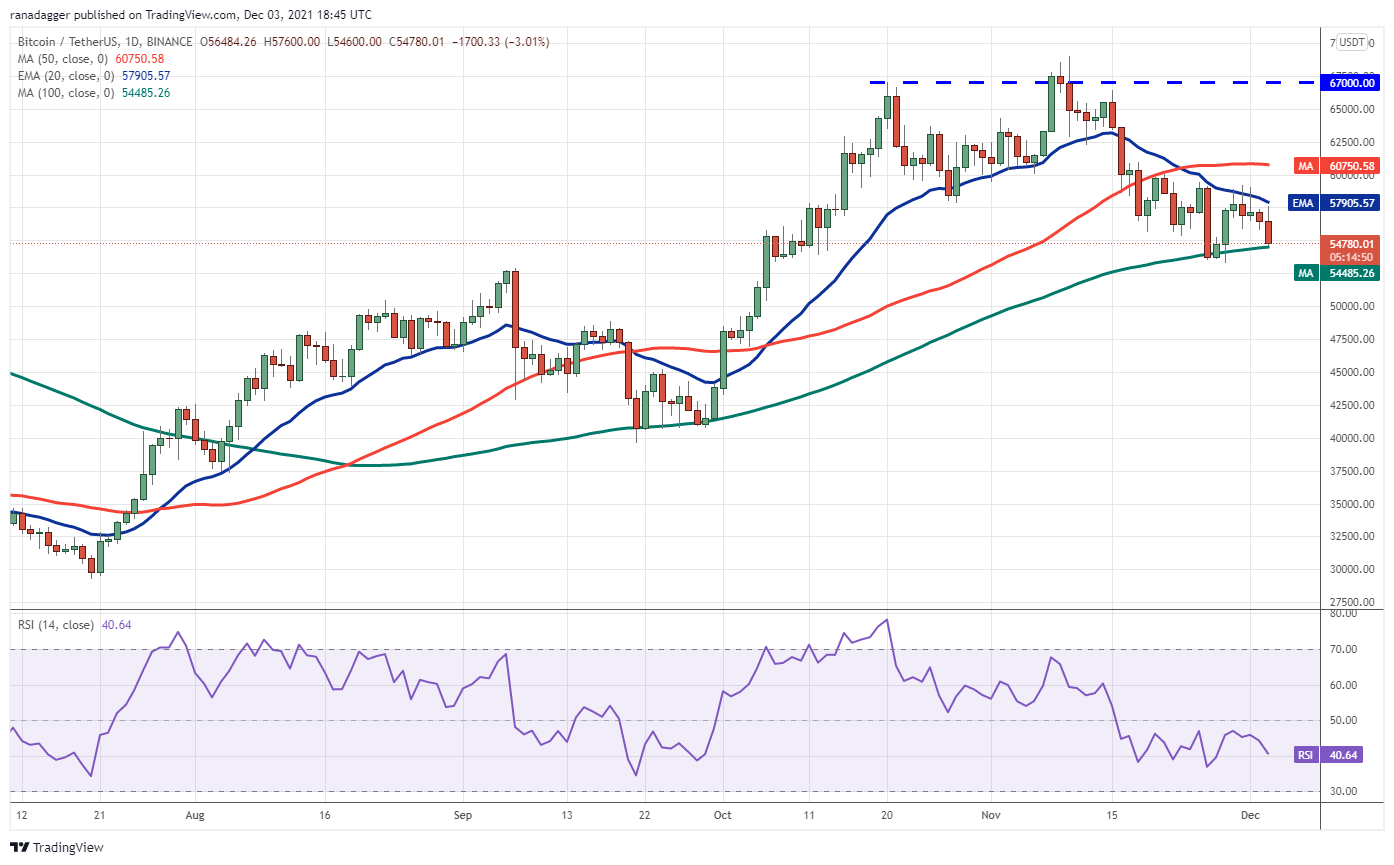This screenshot has width=1394, height=865.
Task: Click the USDT currency label on price axis
Action: click(1352, 43)
